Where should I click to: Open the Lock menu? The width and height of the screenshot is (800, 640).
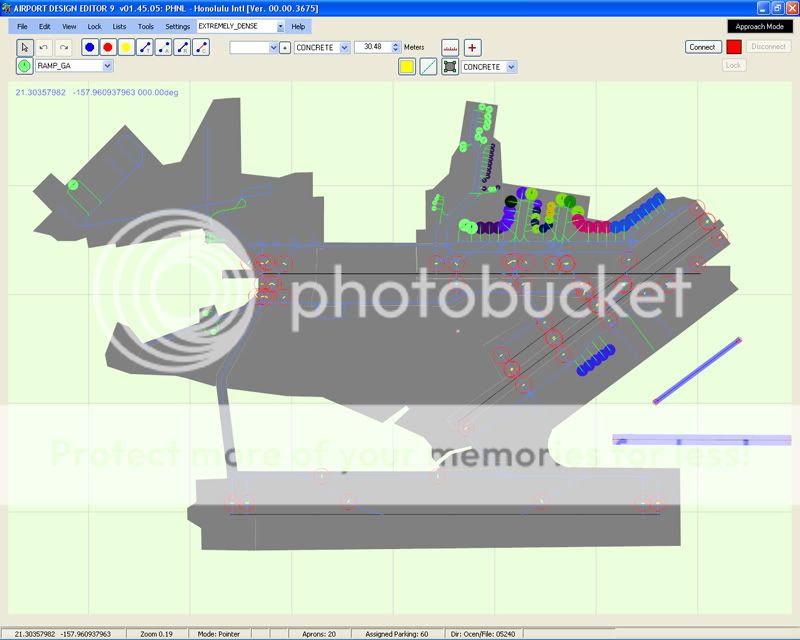point(94,27)
